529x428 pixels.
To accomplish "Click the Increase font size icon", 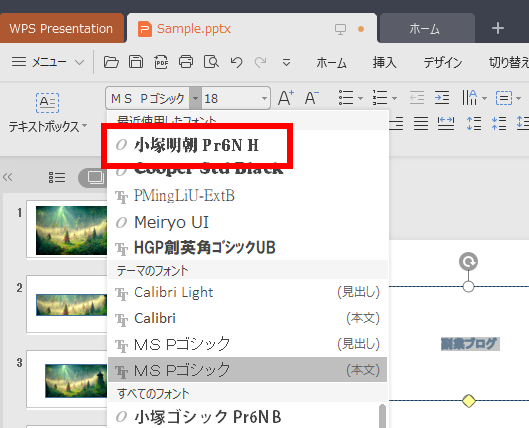I will (285, 98).
